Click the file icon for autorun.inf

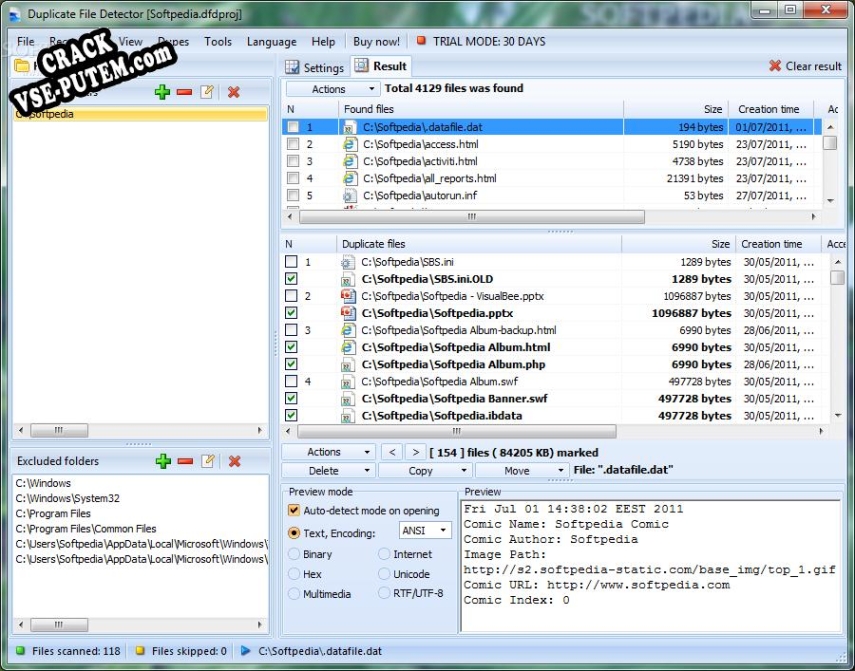point(350,196)
